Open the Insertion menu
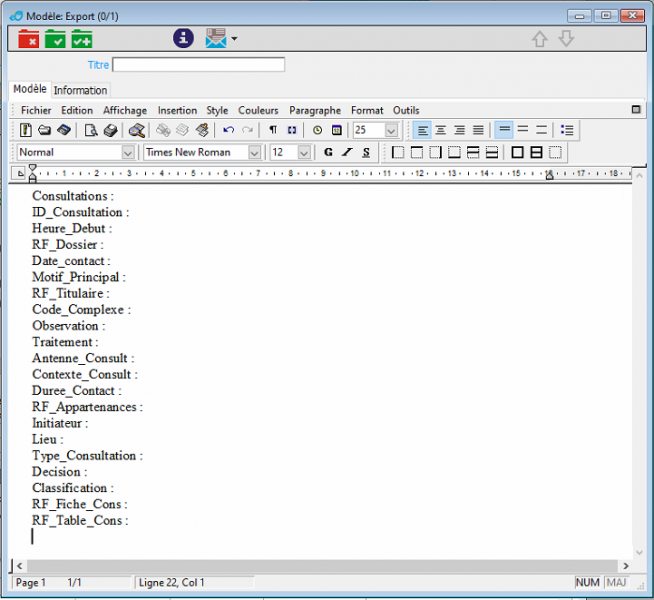654x600 pixels. click(x=177, y=110)
